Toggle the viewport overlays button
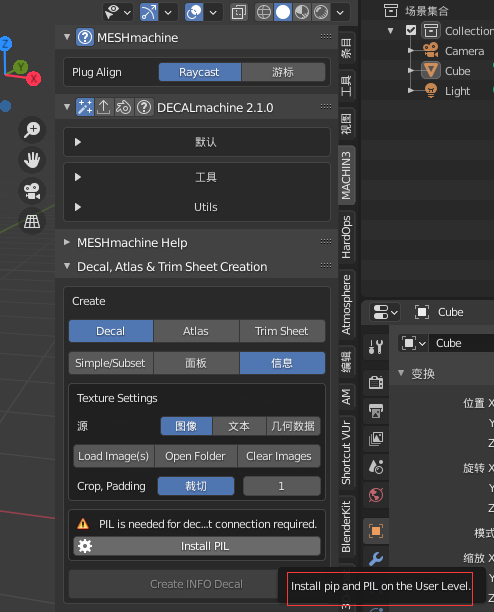The height and width of the screenshot is (612, 494). [194, 12]
